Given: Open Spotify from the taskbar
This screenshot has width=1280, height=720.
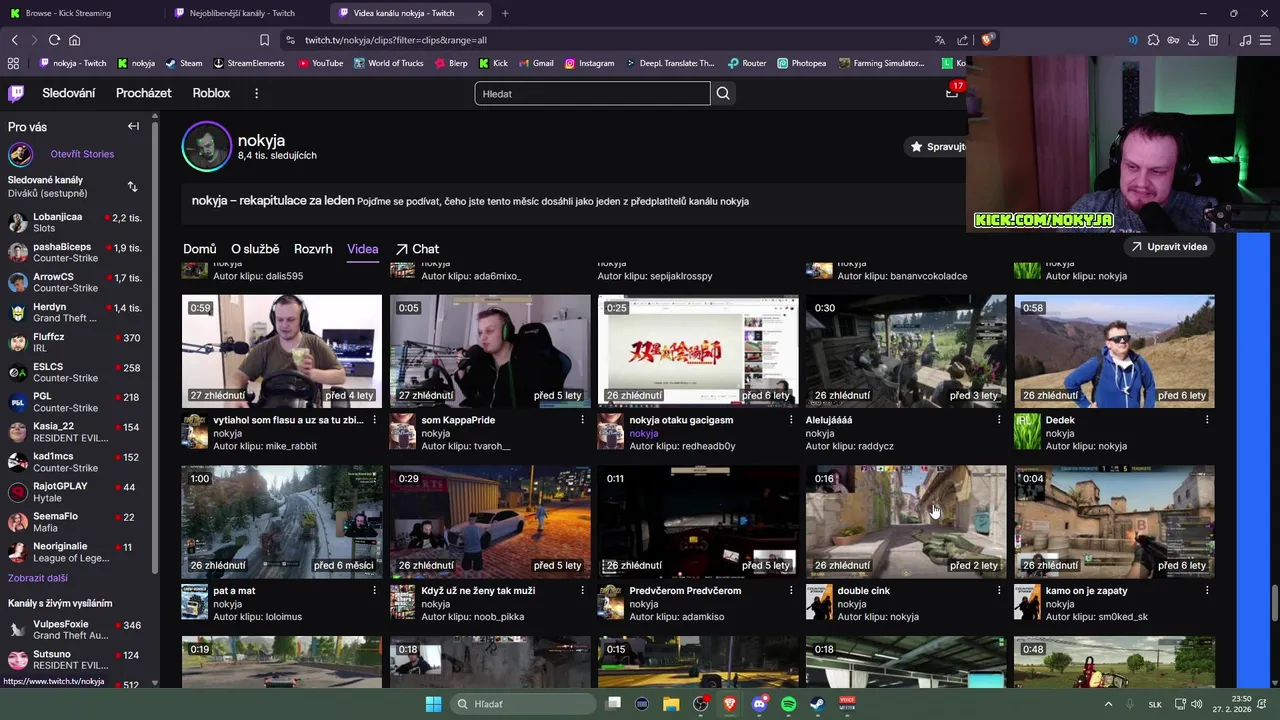Looking at the screenshot, I should click(x=788, y=704).
